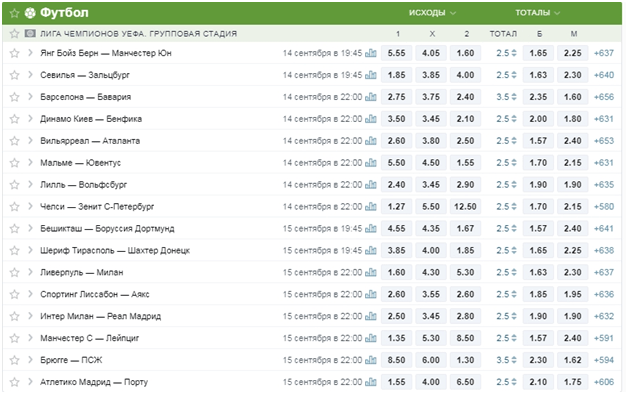628x394 pixels.
Task: Click the football icon next to Футбол
Action: (x=30, y=13)
